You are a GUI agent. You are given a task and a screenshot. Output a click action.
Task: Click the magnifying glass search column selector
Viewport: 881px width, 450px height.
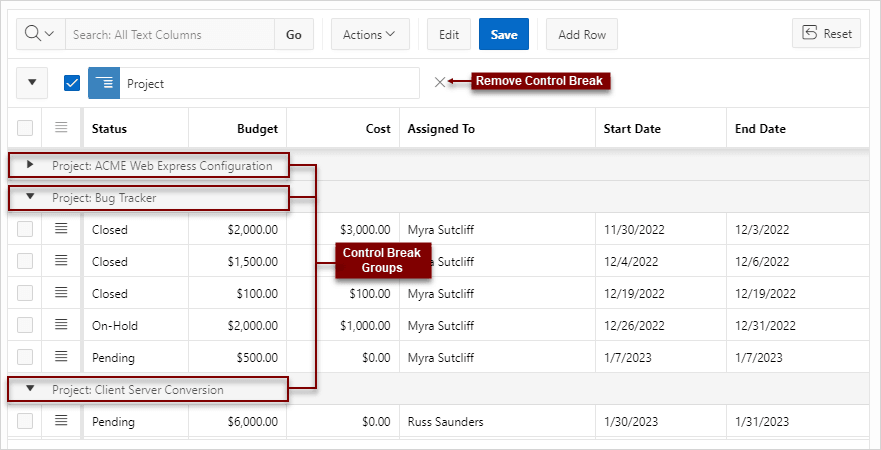point(40,34)
